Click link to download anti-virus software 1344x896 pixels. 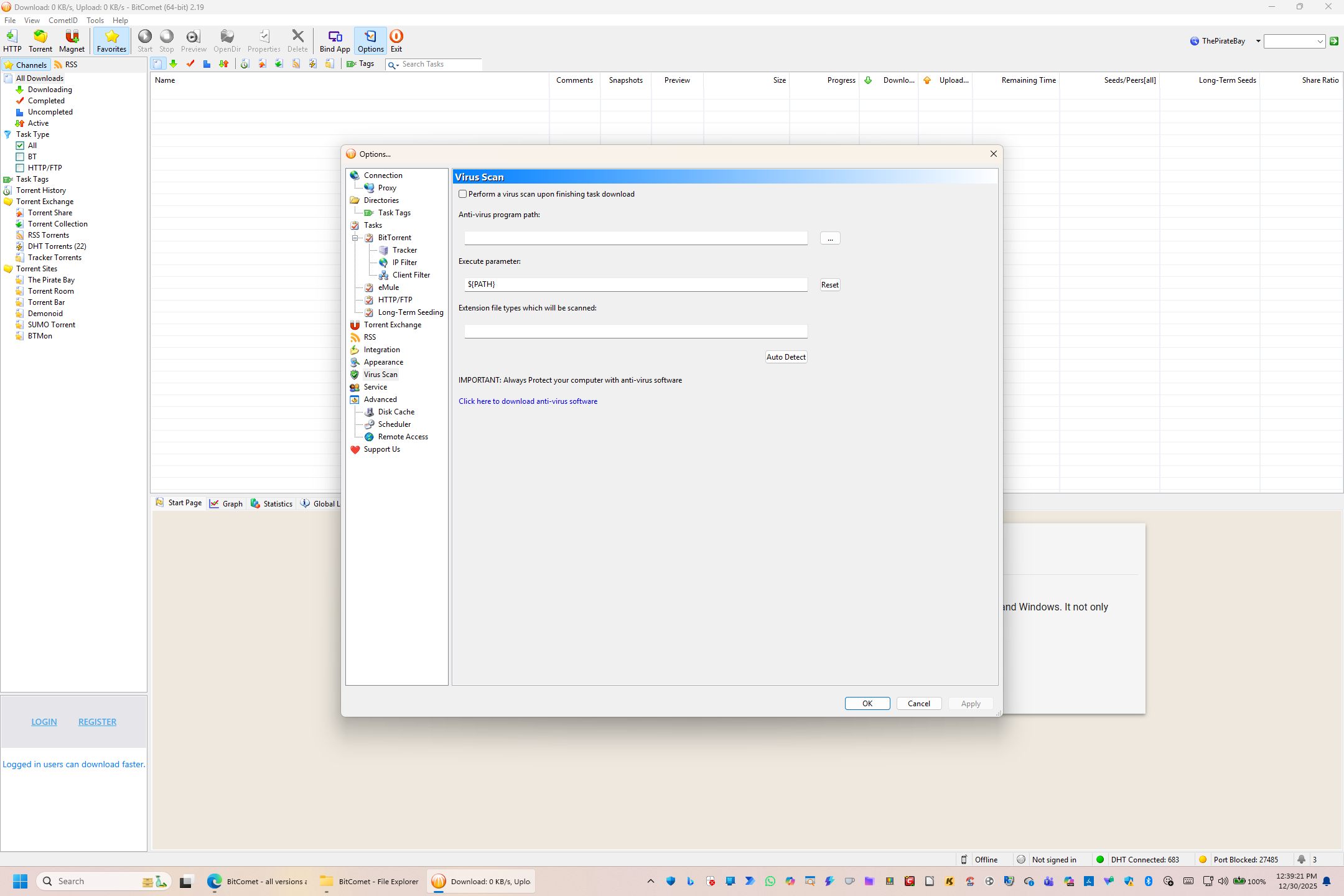pyautogui.click(x=528, y=401)
